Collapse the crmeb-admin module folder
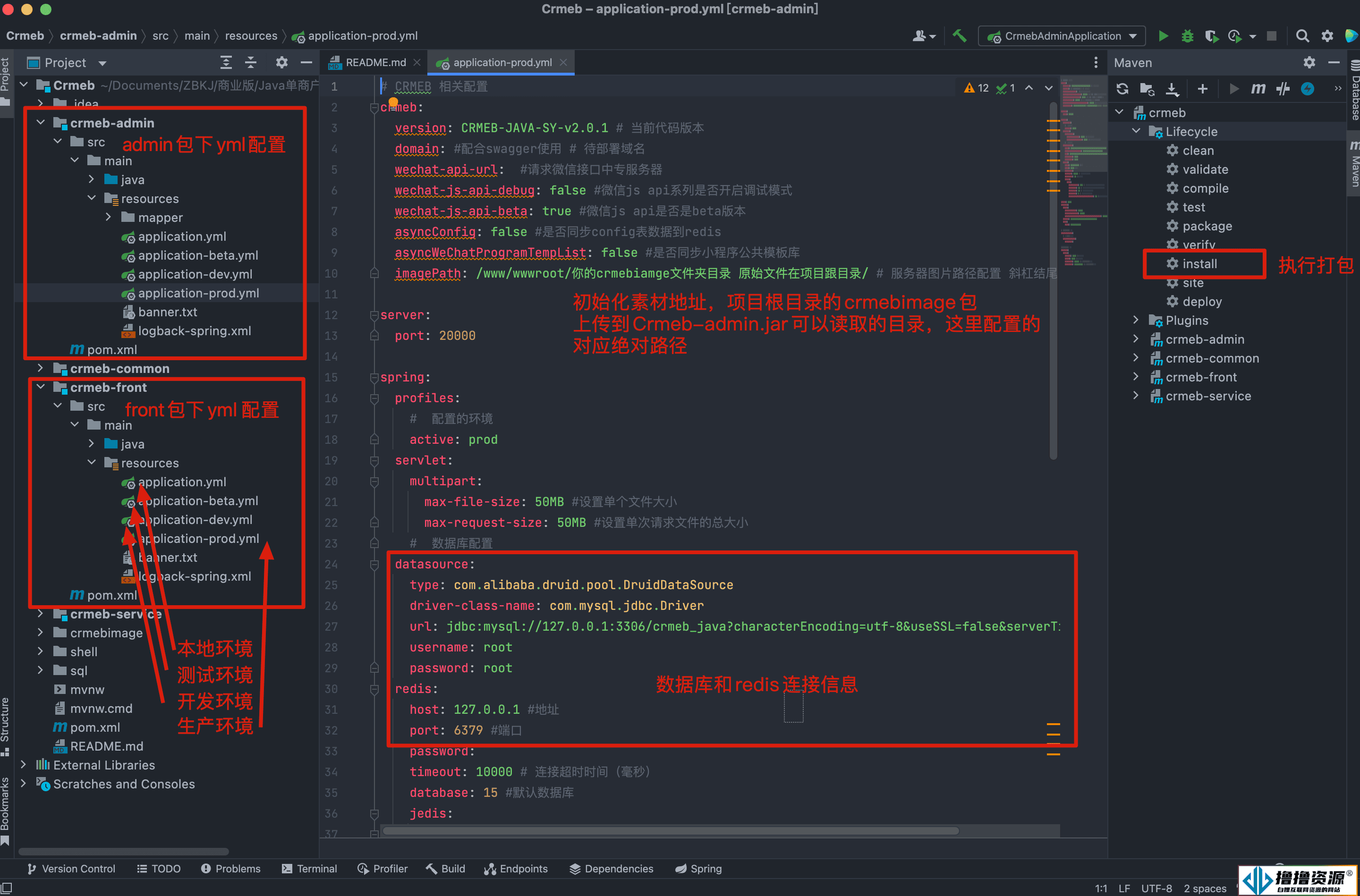The image size is (1360, 896). click(x=41, y=122)
